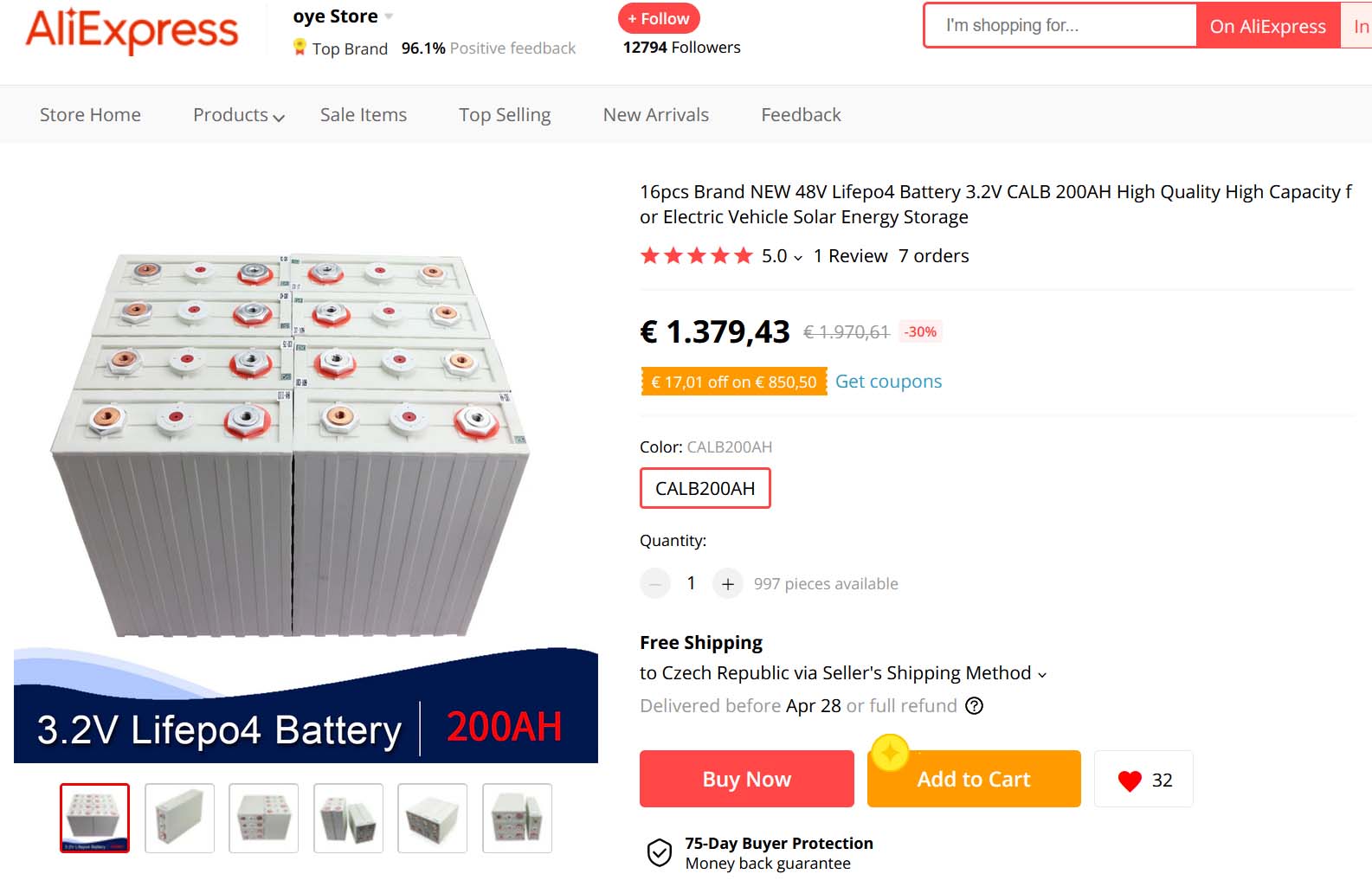Open the Sale Items tab

(364, 115)
